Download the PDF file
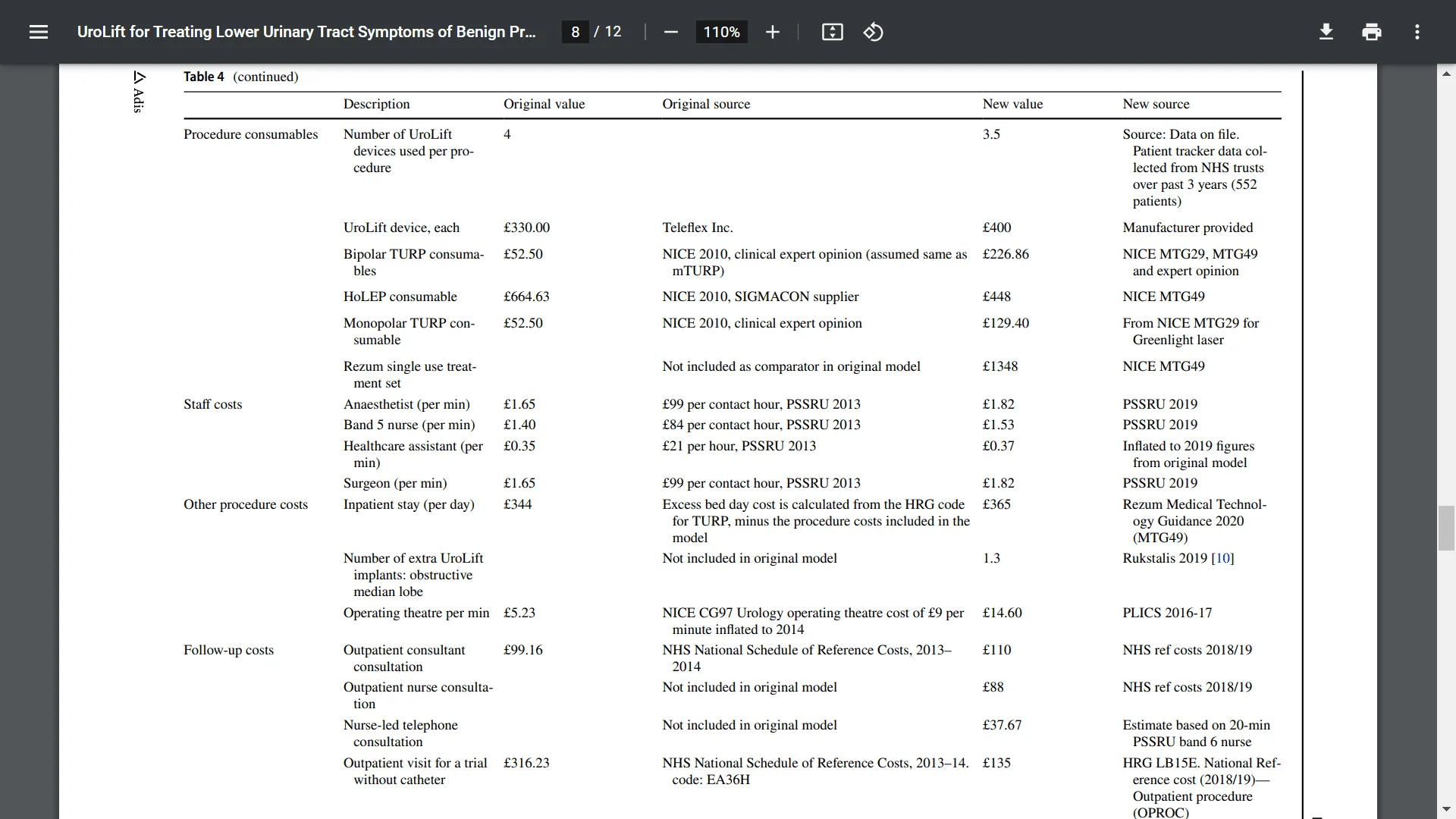 click(x=1326, y=32)
